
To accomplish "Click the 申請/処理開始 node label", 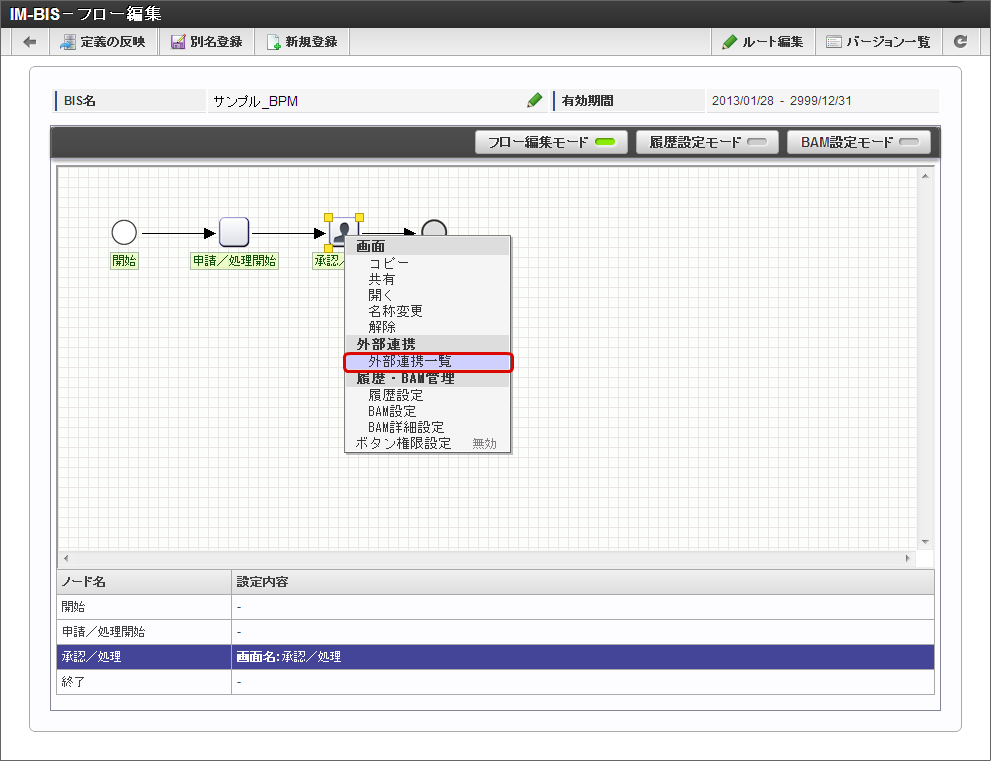I will tap(234, 260).
